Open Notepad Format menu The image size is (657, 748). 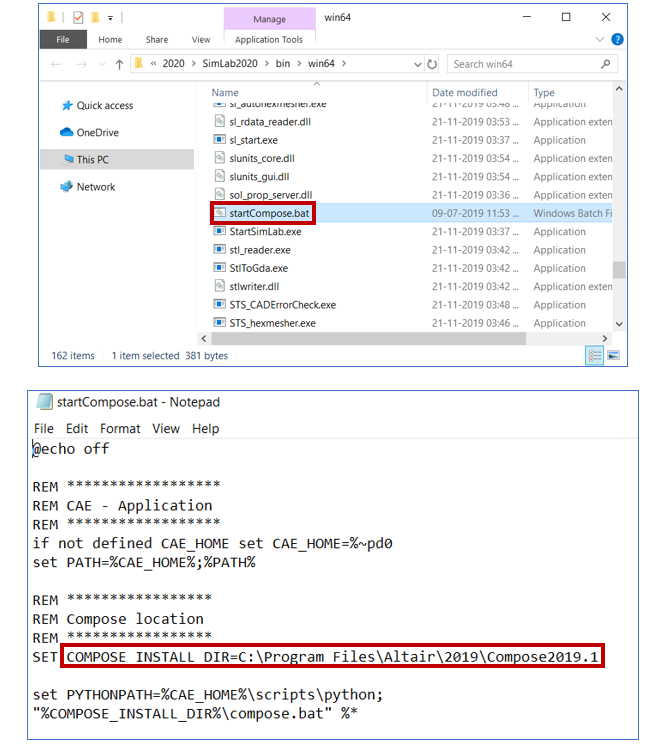coord(120,428)
